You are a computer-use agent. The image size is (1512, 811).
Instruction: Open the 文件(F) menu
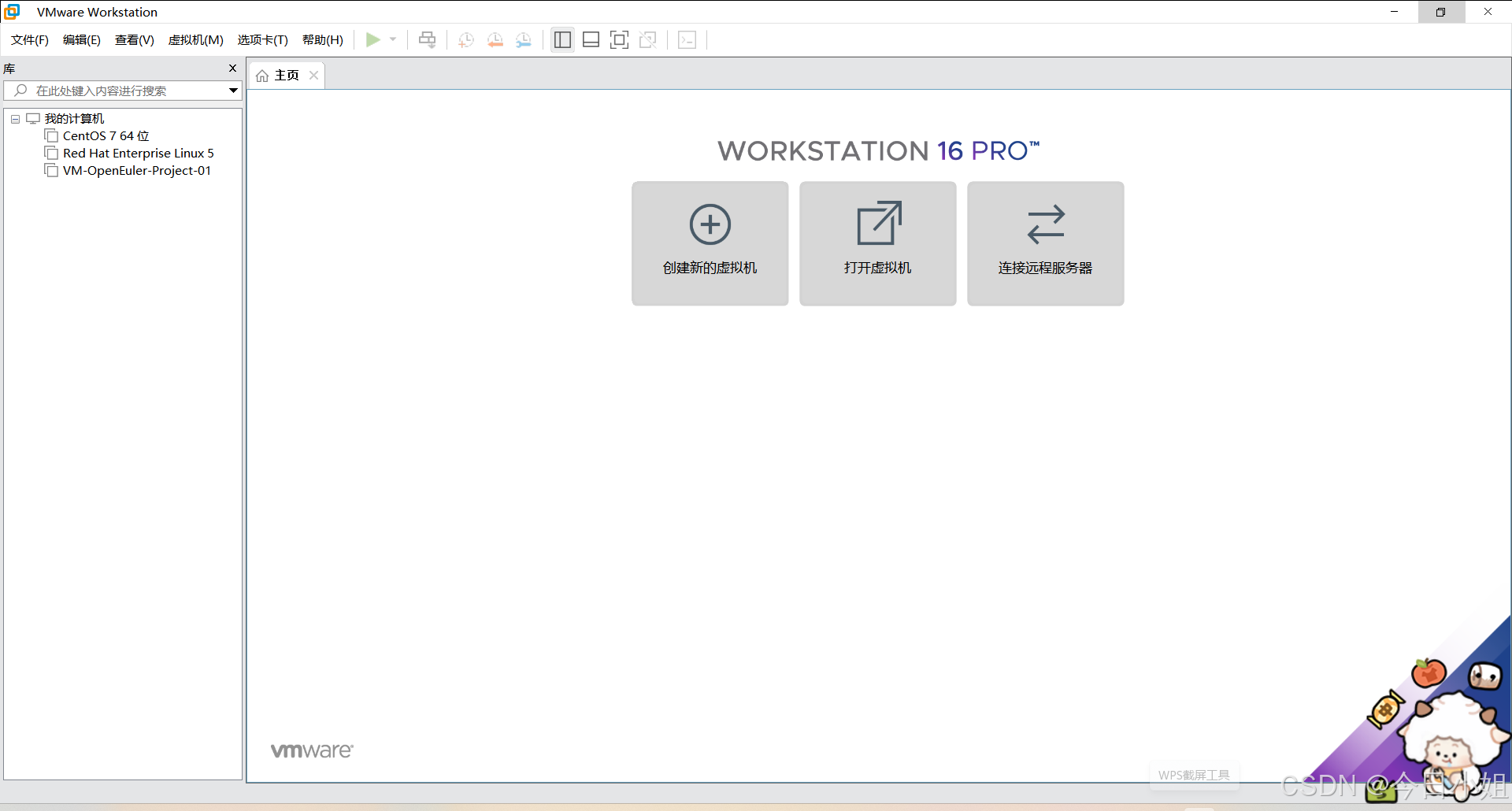click(30, 40)
